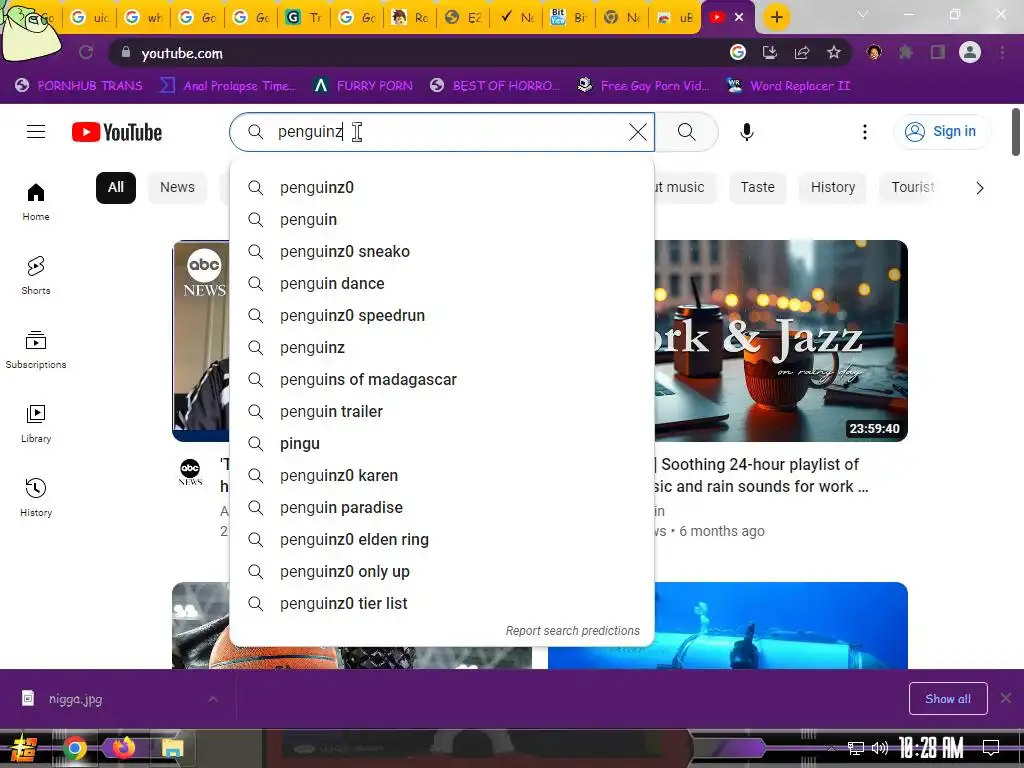Open the extensions puzzle icon

[x=906, y=53]
